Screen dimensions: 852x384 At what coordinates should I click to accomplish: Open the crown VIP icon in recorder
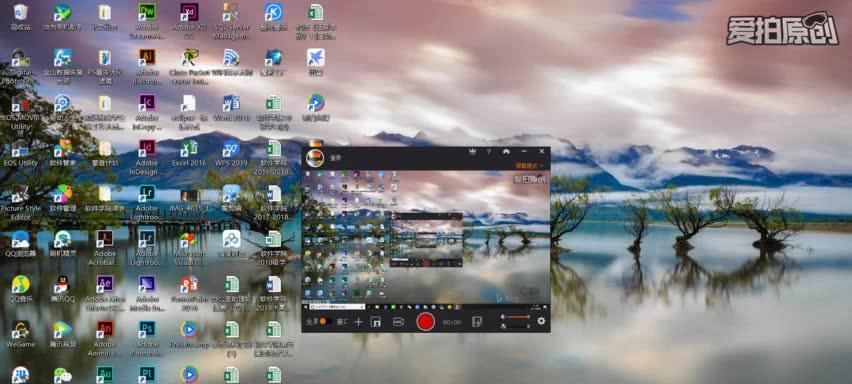pyautogui.click(x=472, y=152)
